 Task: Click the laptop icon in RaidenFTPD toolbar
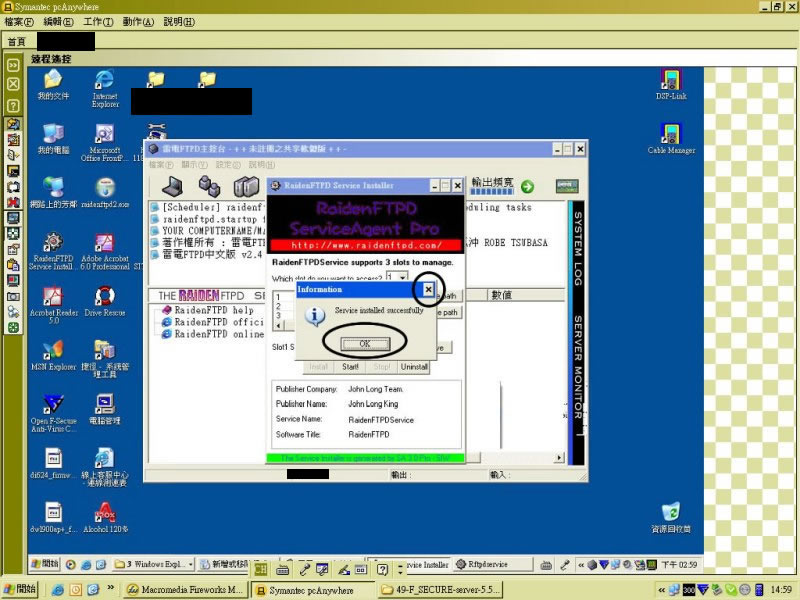click(172, 186)
